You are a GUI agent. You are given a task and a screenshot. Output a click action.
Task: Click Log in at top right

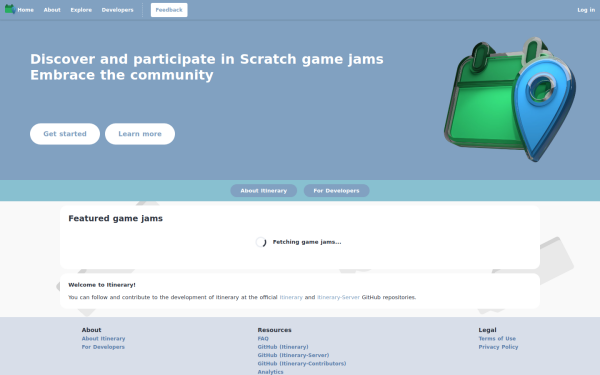click(x=586, y=10)
